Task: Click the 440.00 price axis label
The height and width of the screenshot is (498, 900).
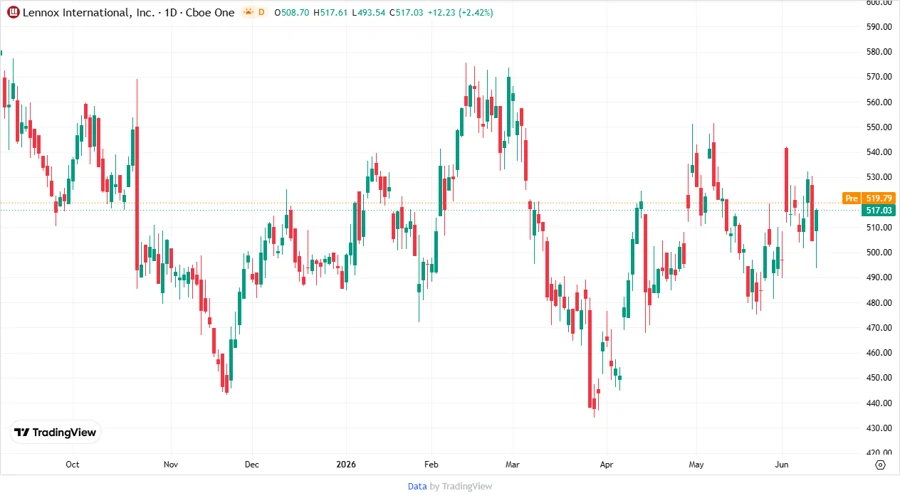Action: point(879,403)
